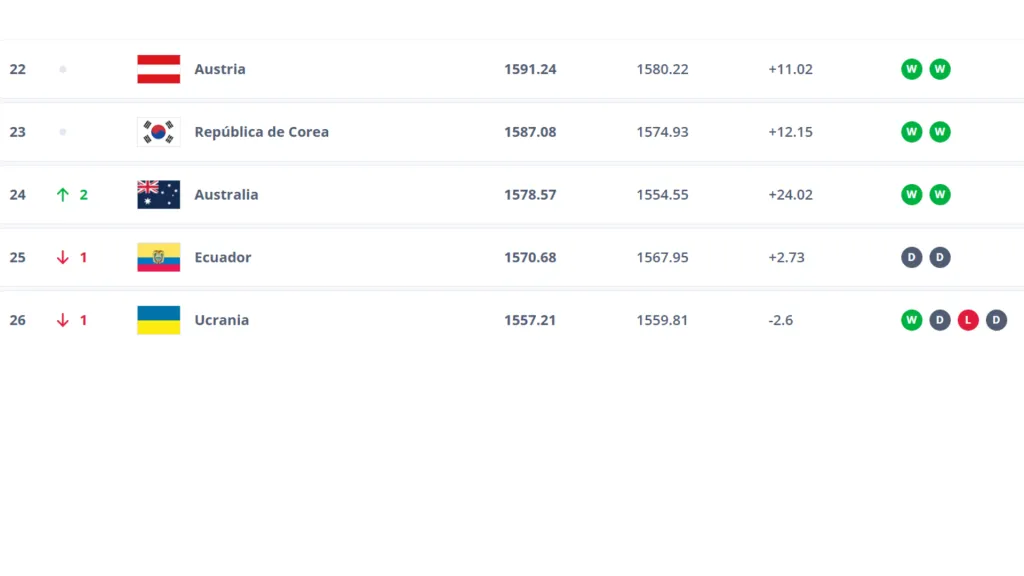Image resolution: width=1024 pixels, height=576 pixels.
Task: Click the Australia flag icon
Action: [156, 194]
